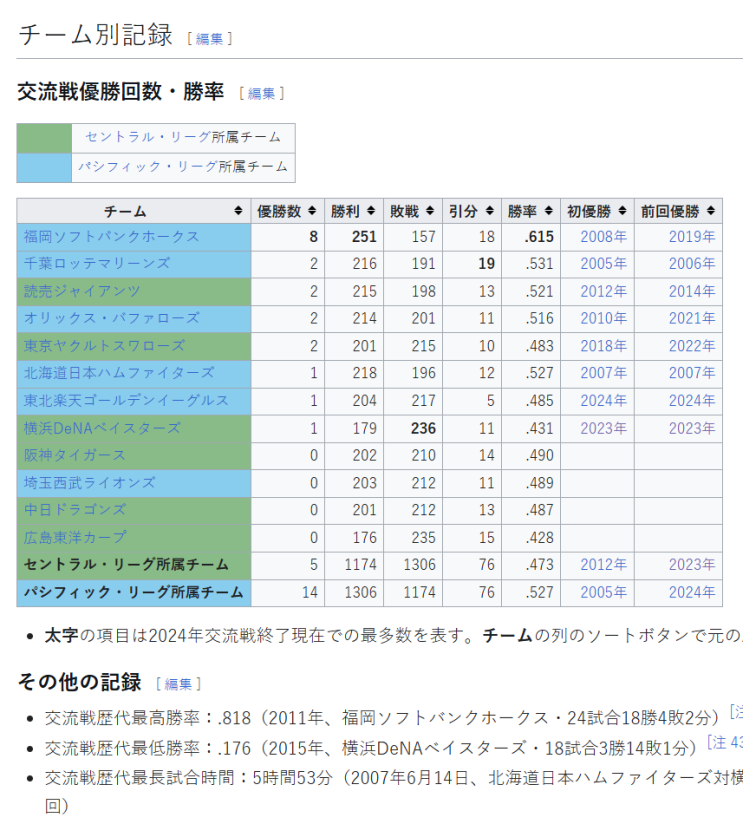Open オリックス・バファローズ team page

(x=111, y=318)
